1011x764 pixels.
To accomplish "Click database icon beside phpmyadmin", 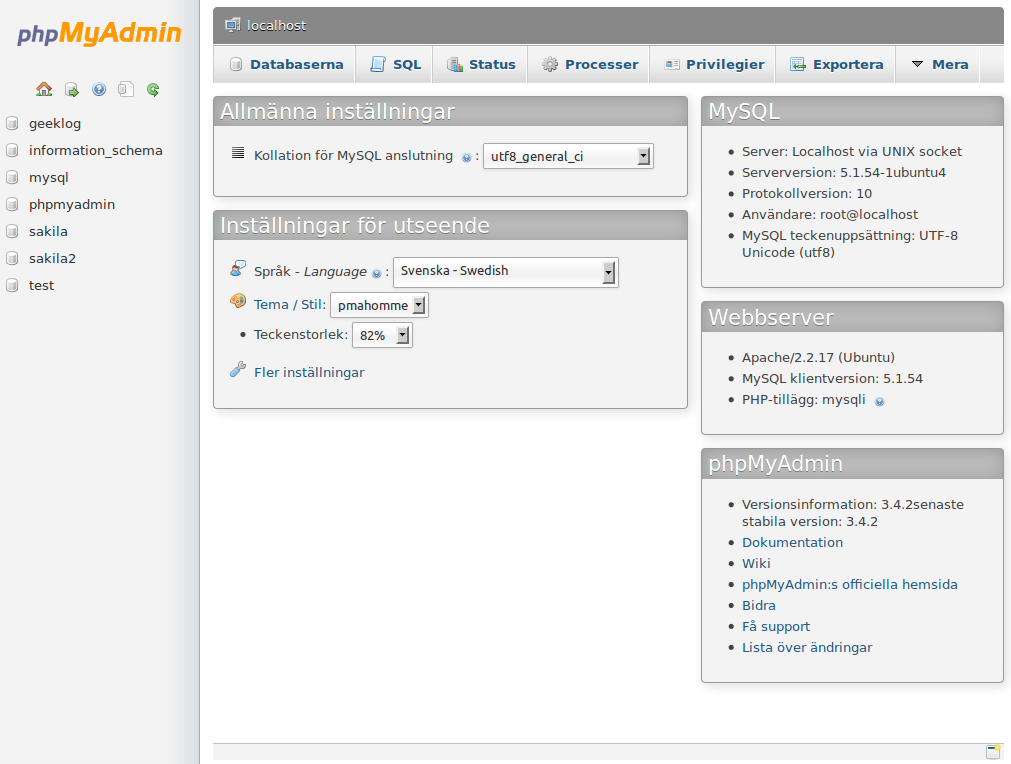I will click(12, 204).
